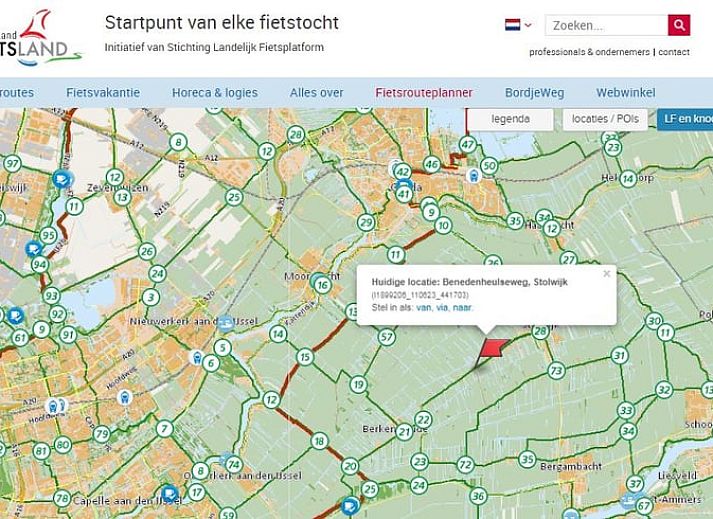713x519 pixels.
Task: Open the locaties / POIs panel
Action: click(x=604, y=119)
